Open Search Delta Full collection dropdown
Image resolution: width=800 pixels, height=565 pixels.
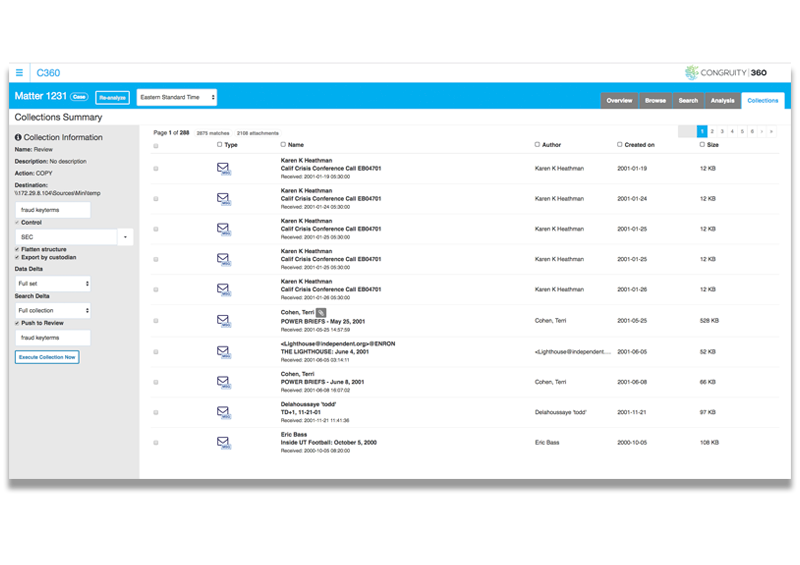tap(53, 310)
